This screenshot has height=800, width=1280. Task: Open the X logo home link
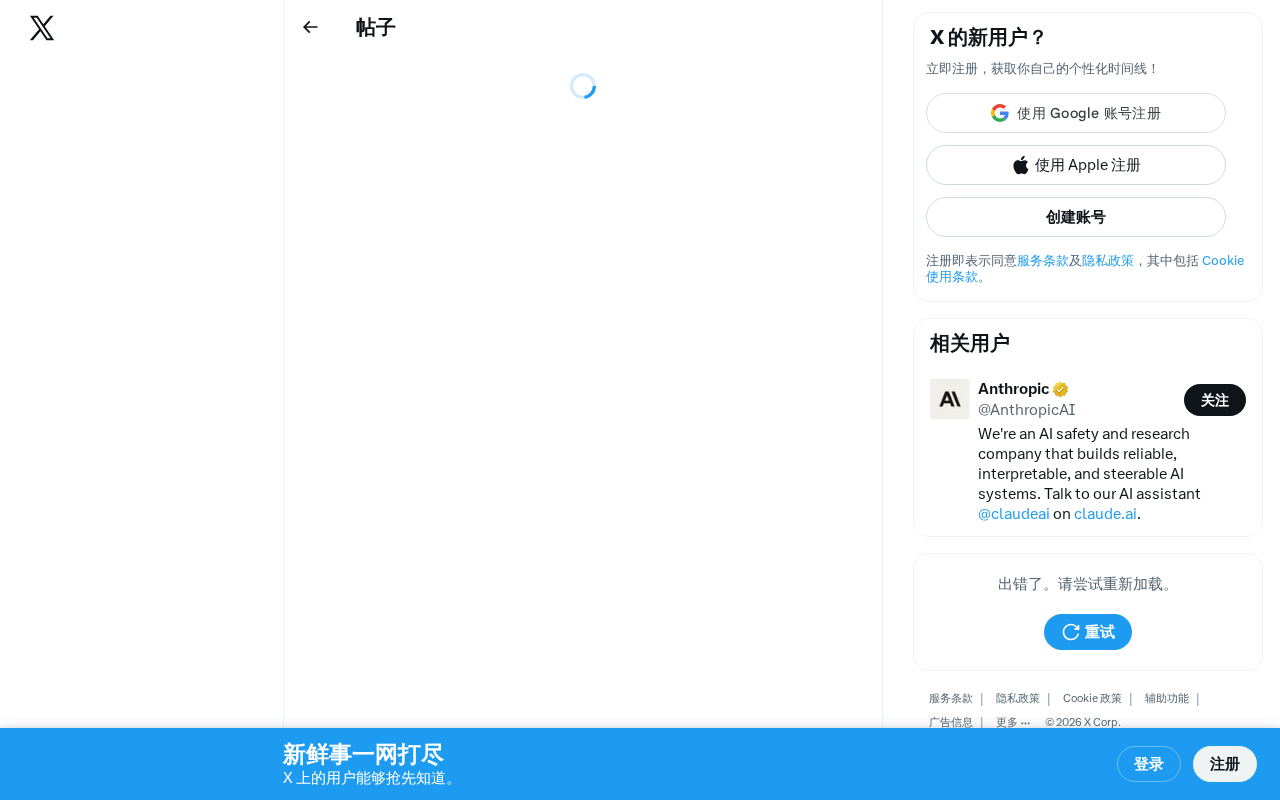[42, 28]
